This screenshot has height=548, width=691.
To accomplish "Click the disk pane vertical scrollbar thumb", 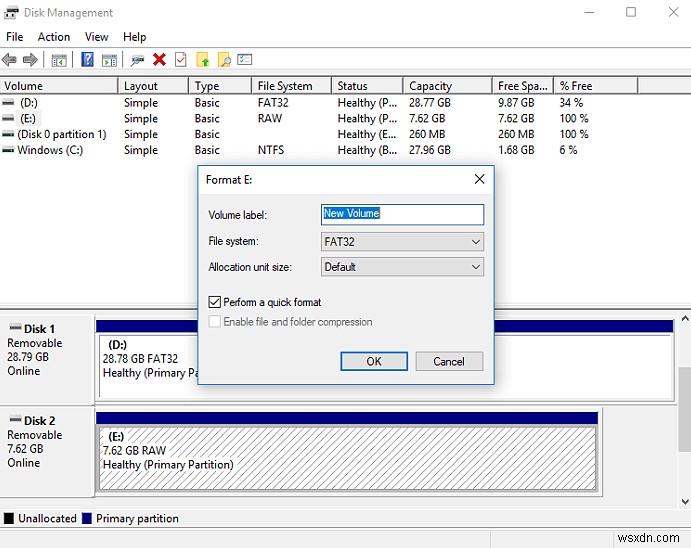I will tap(685, 409).
